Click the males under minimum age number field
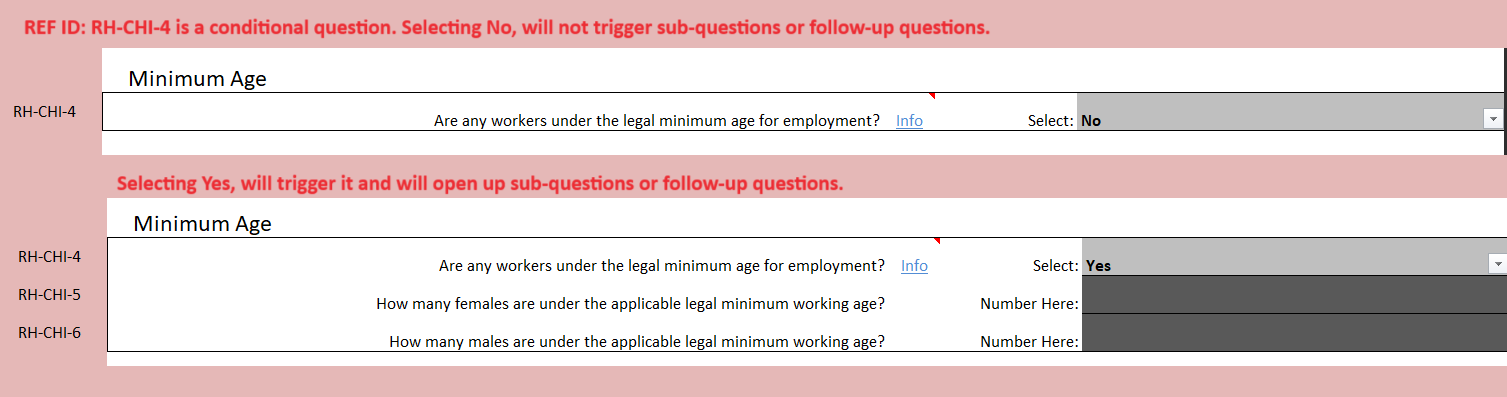 point(1294,333)
